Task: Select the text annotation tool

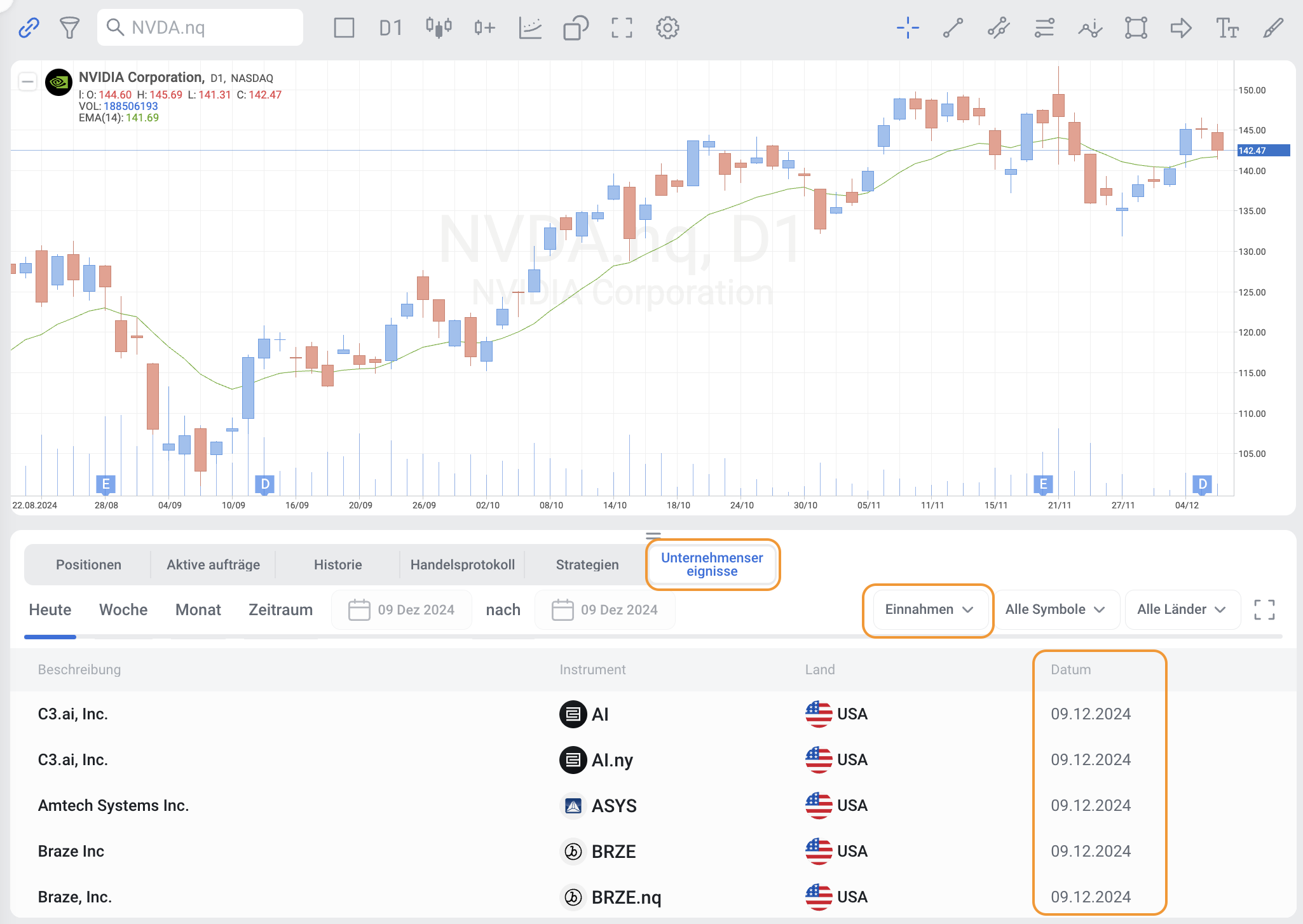Action: coord(1227,27)
